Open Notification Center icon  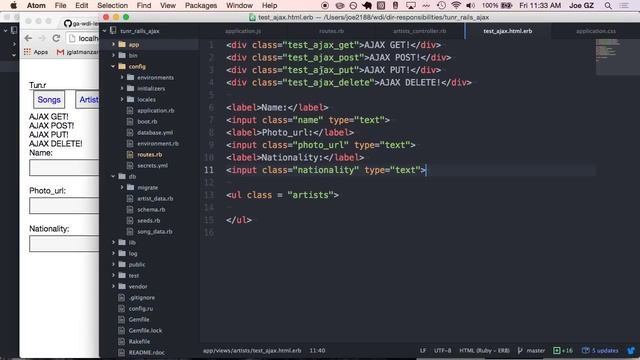point(624,5)
